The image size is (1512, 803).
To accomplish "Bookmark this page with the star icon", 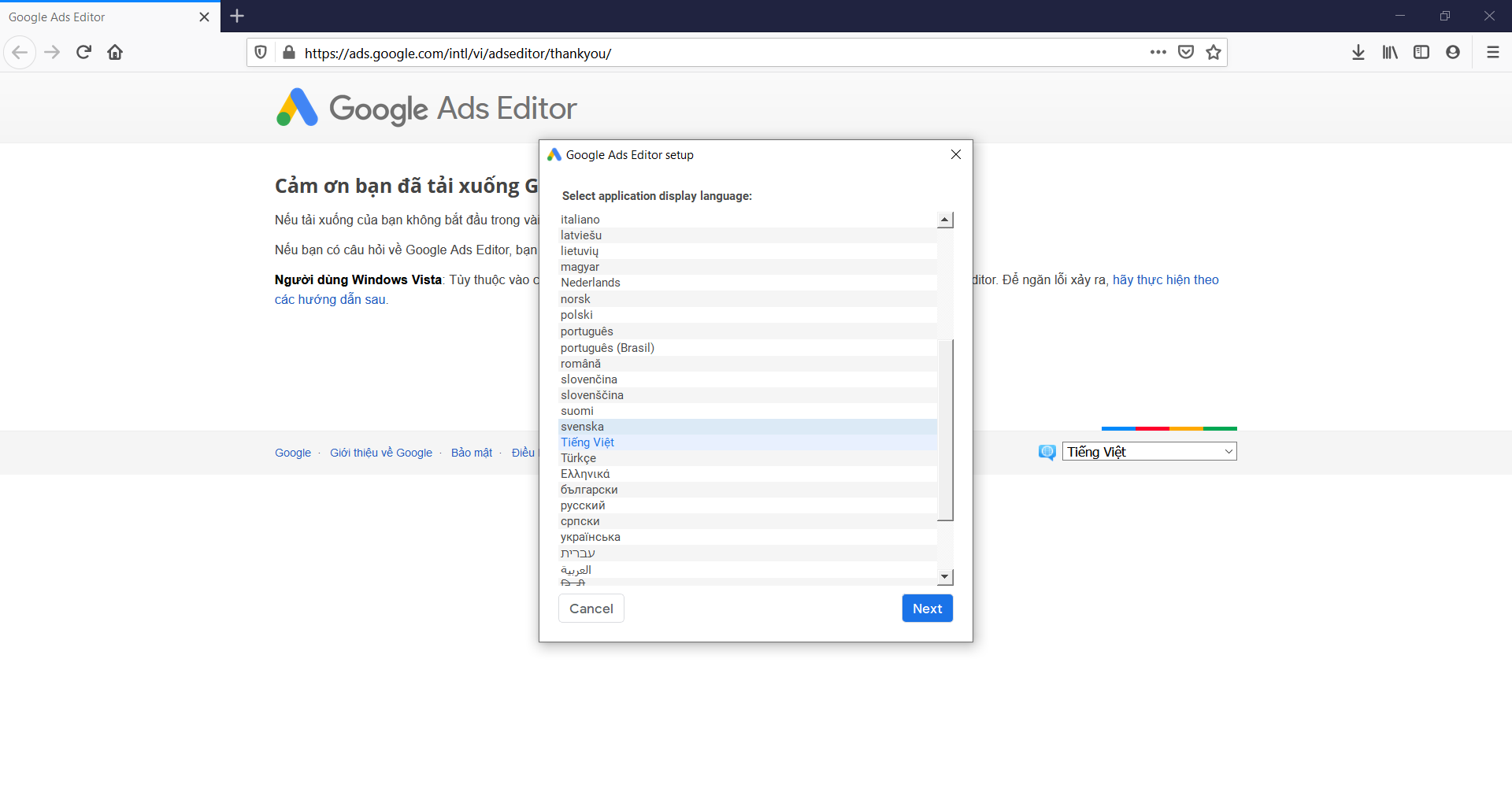I will coord(1213,53).
